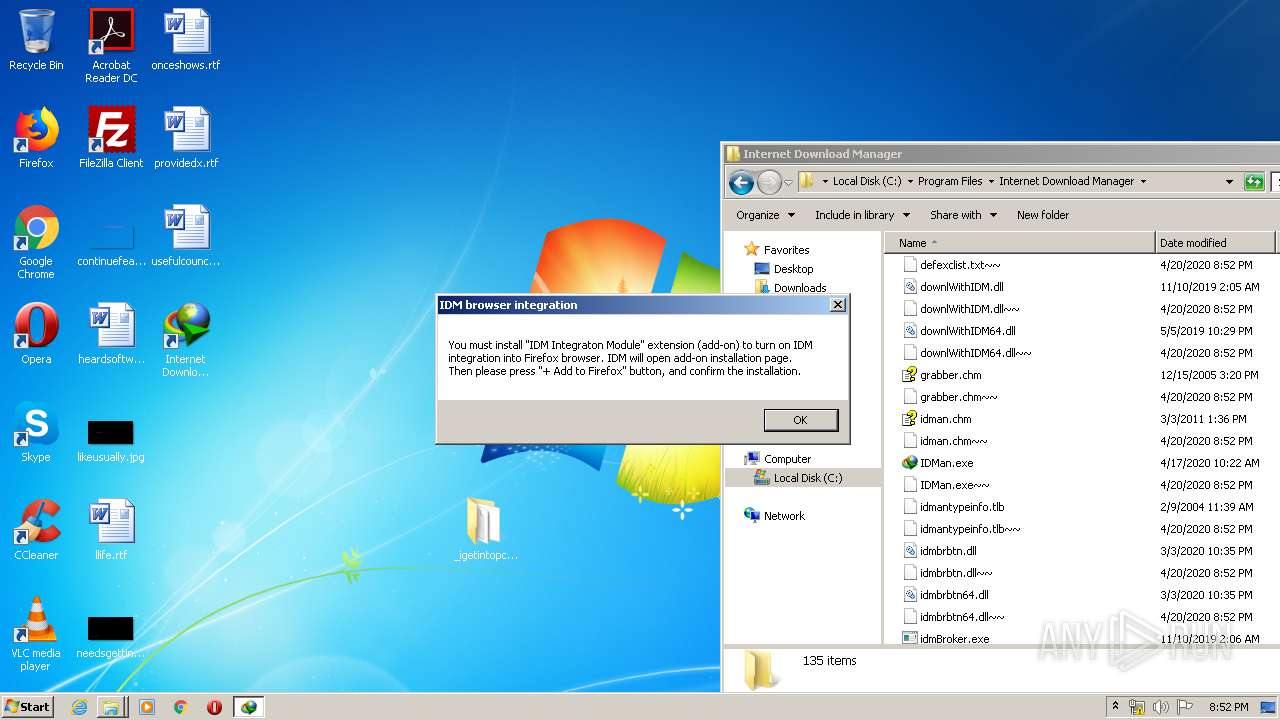This screenshot has width=1280, height=720.
Task: Launch Firefox from the desktop
Action: tap(36, 138)
